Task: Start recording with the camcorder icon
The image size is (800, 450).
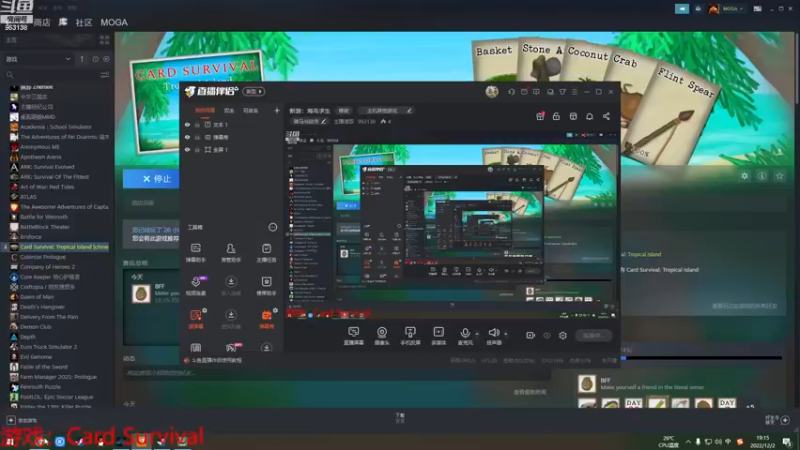Action: pos(531,335)
